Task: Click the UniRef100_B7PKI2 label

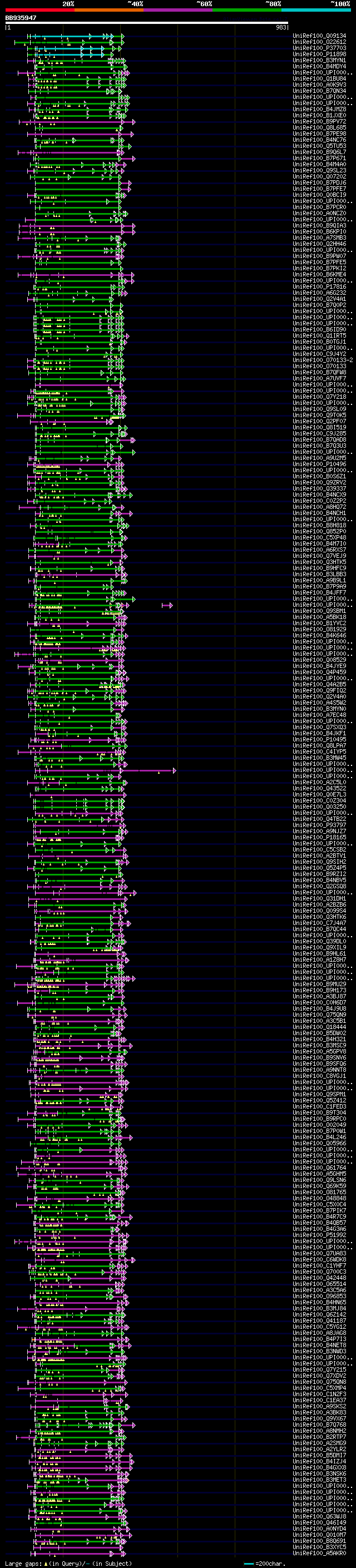Action: point(319,269)
